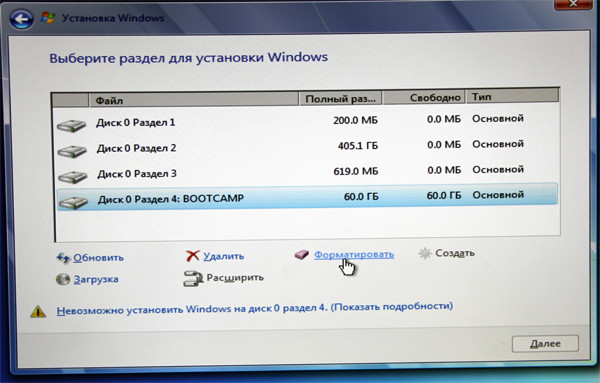This screenshot has height=383, width=600.
Task: Click the Расширить option
Action: click(x=235, y=277)
